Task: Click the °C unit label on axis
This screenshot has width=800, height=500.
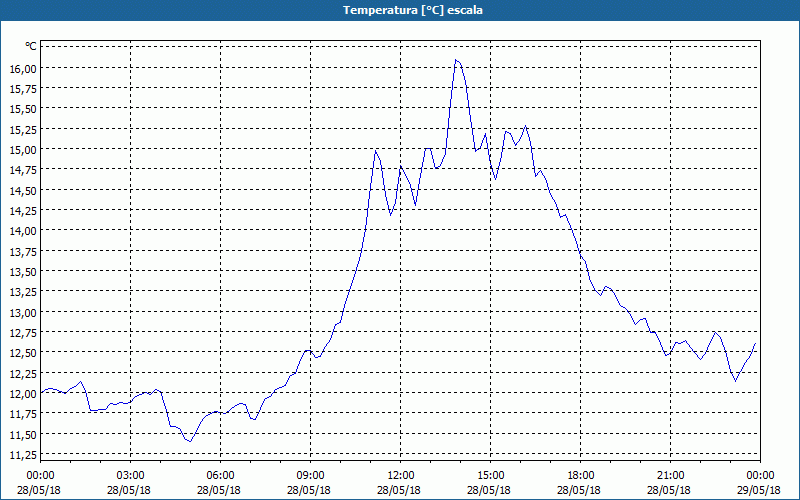Action: [31, 46]
